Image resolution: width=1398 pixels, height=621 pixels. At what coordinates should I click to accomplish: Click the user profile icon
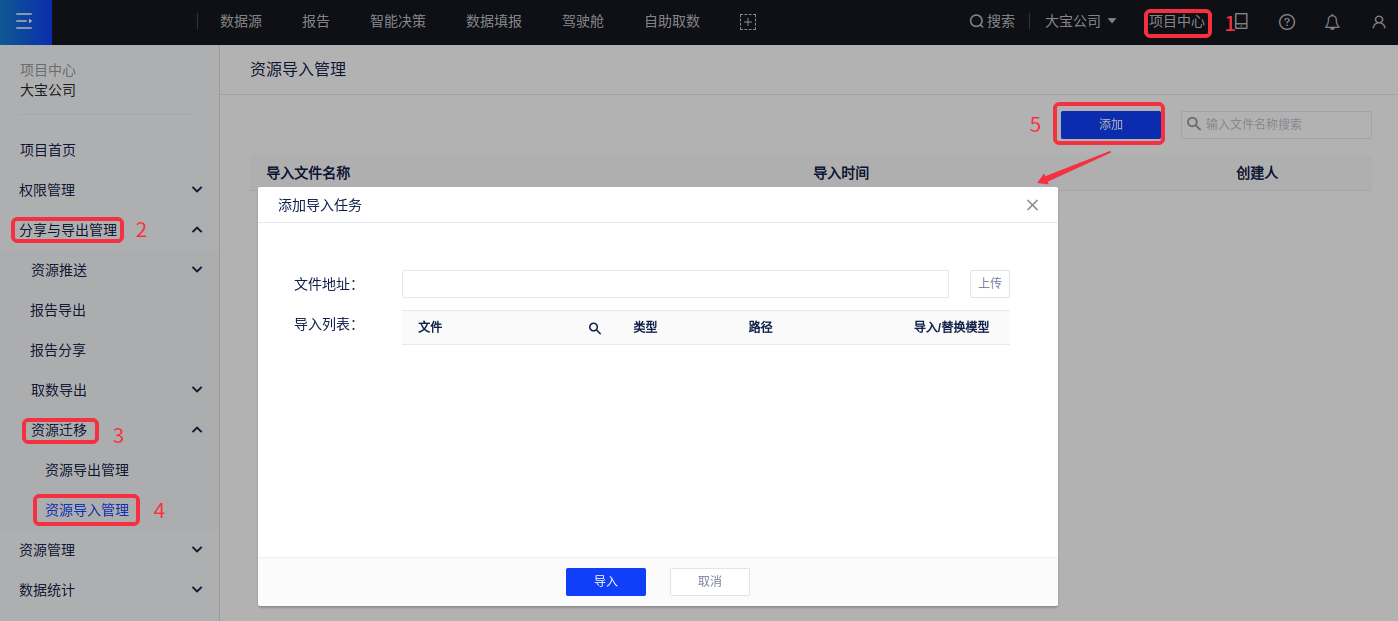[x=1378, y=22]
